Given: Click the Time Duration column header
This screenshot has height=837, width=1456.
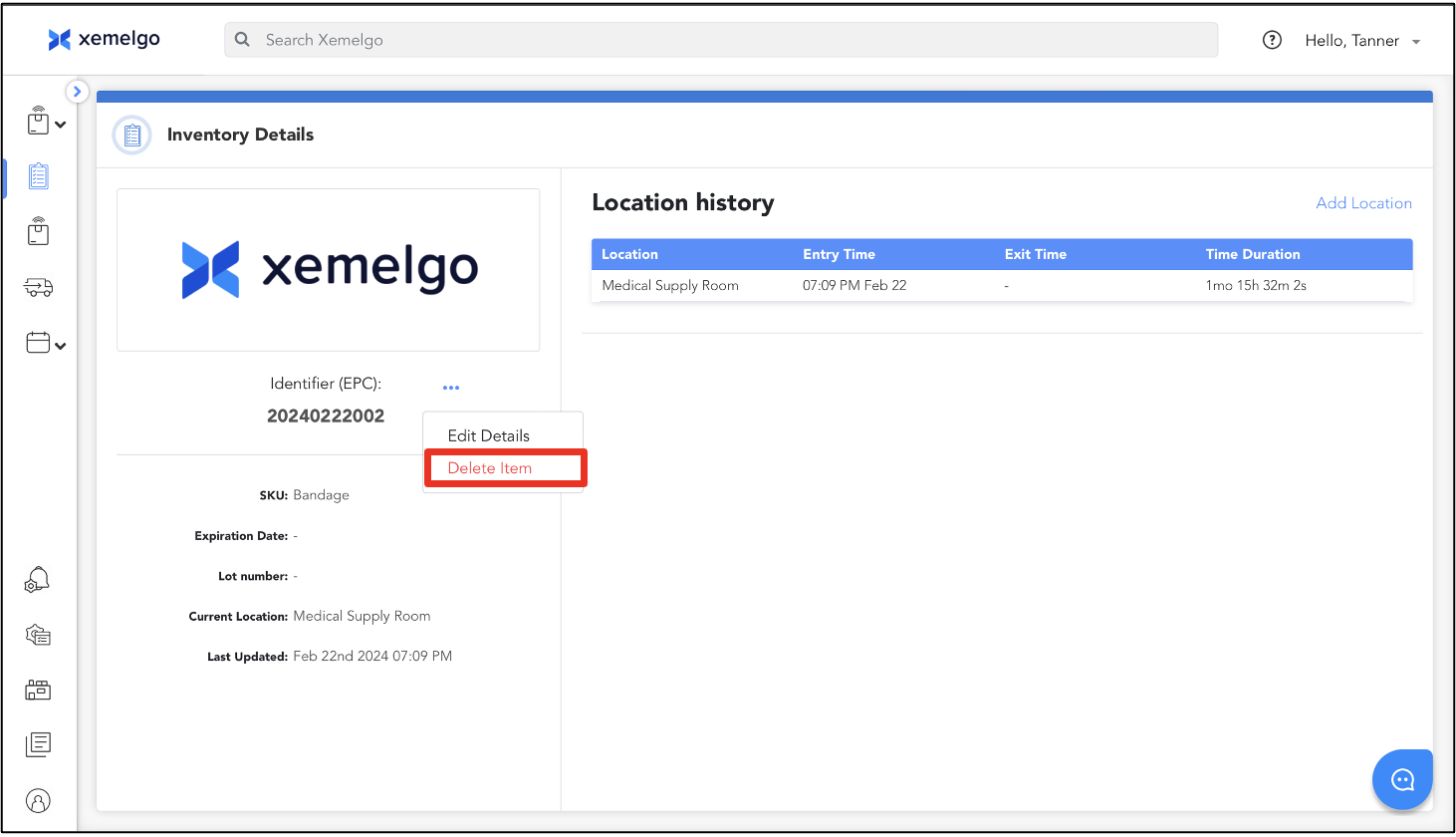Looking at the screenshot, I should point(1253,254).
